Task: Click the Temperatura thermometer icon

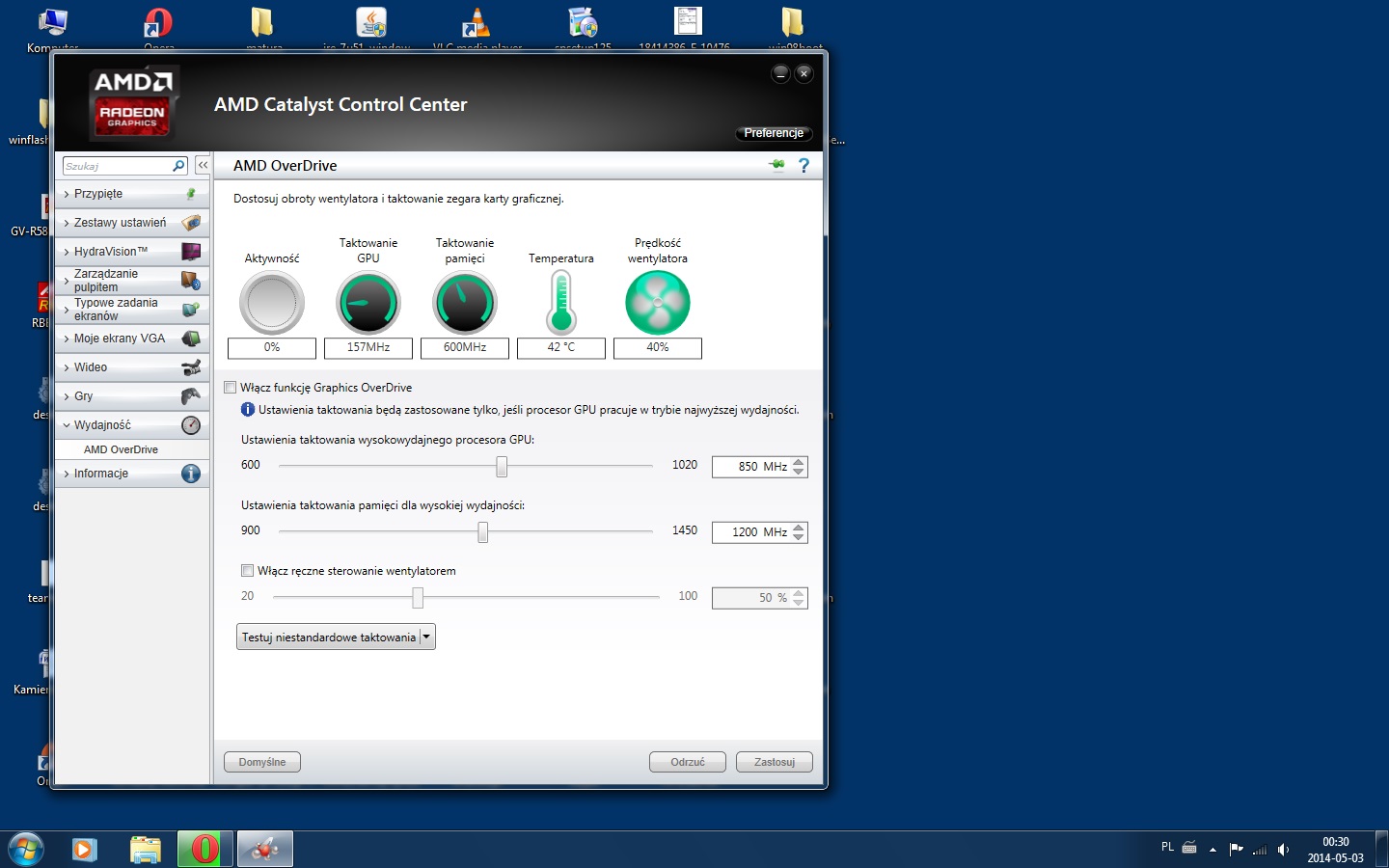Action: [x=561, y=302]
